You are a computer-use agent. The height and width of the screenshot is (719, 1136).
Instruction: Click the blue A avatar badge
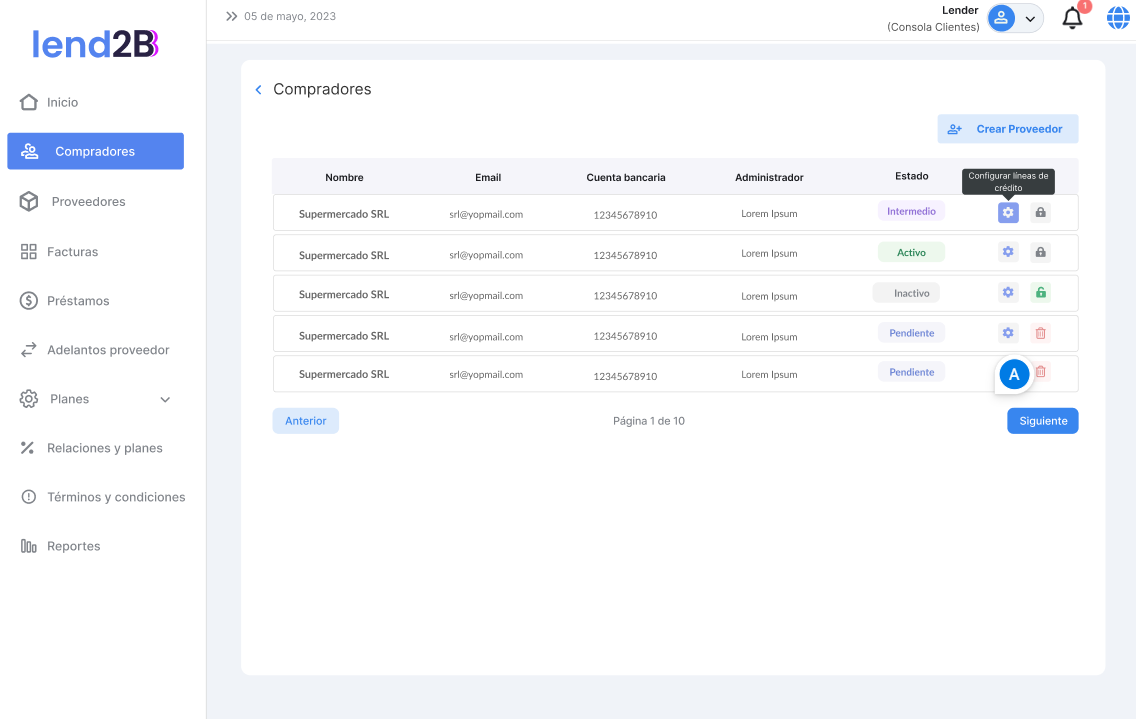pyautogui.click(x=1014, y=374)
